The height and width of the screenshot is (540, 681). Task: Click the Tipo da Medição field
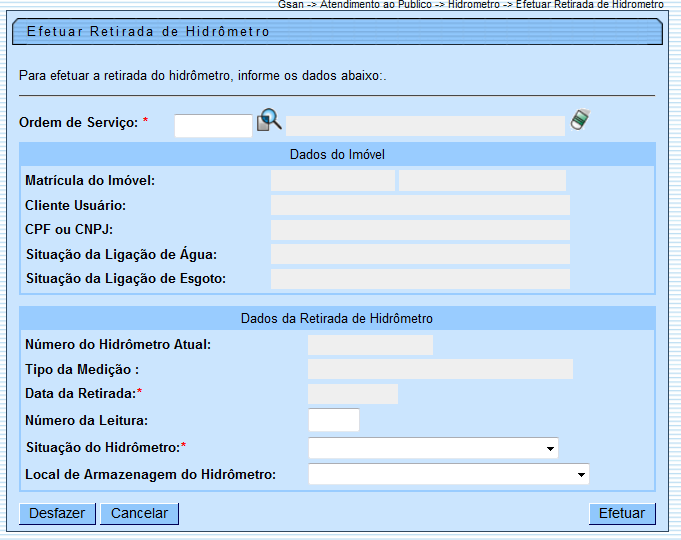(440, 369)
